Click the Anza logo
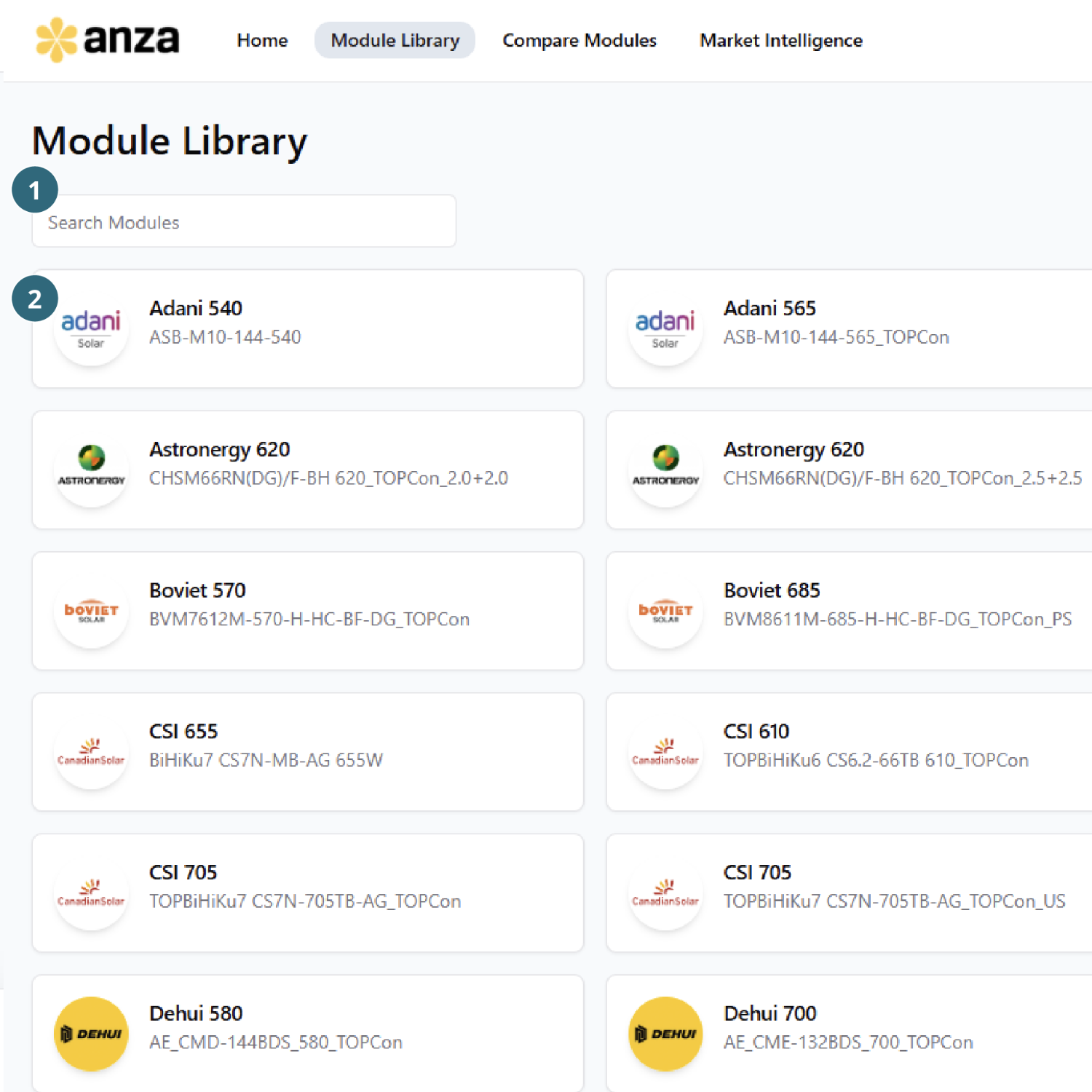The width and height of the screenshot is (1092, 1092). point(107,39)
